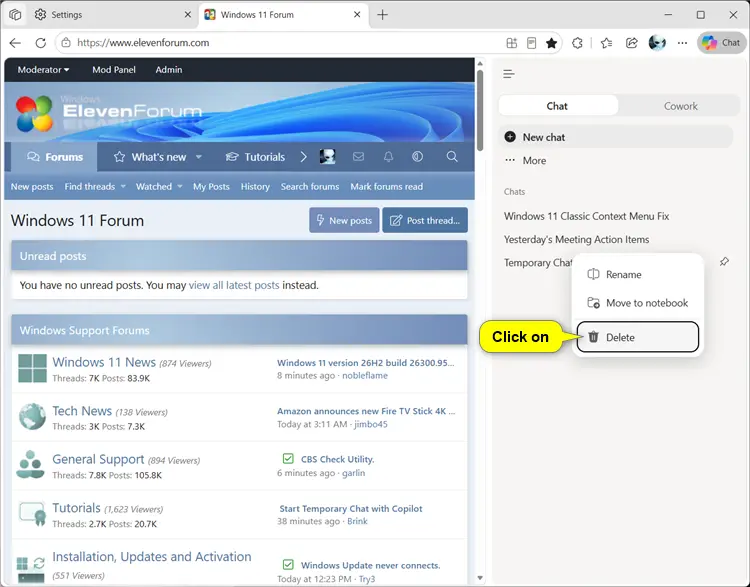
Task: Open the forum search magnifier icon
Action: pyautogui.click(x=452, y=156)
